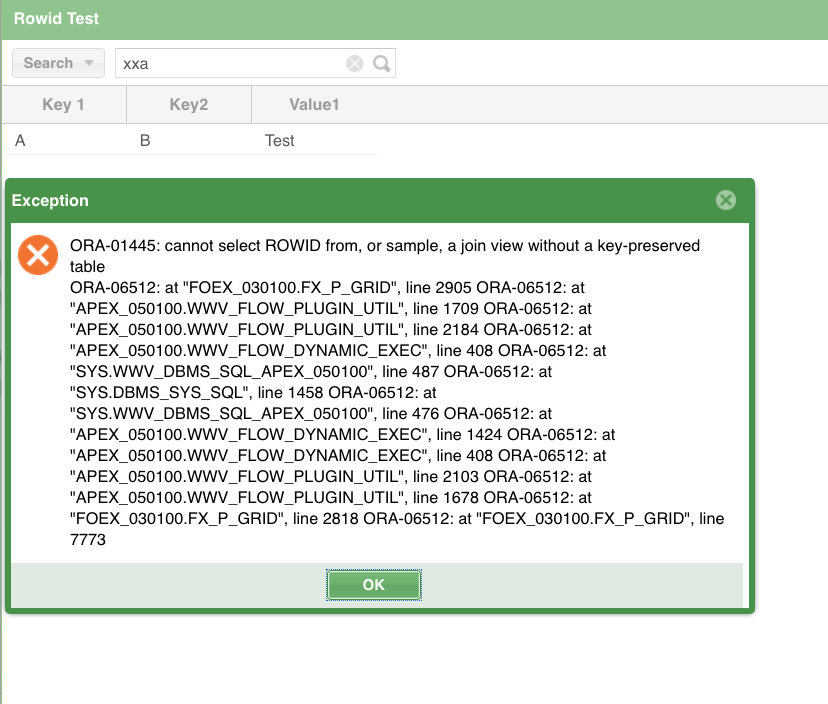Open column search criteria chooser
Screen dimensions: 828x704
tap(58, 63)
